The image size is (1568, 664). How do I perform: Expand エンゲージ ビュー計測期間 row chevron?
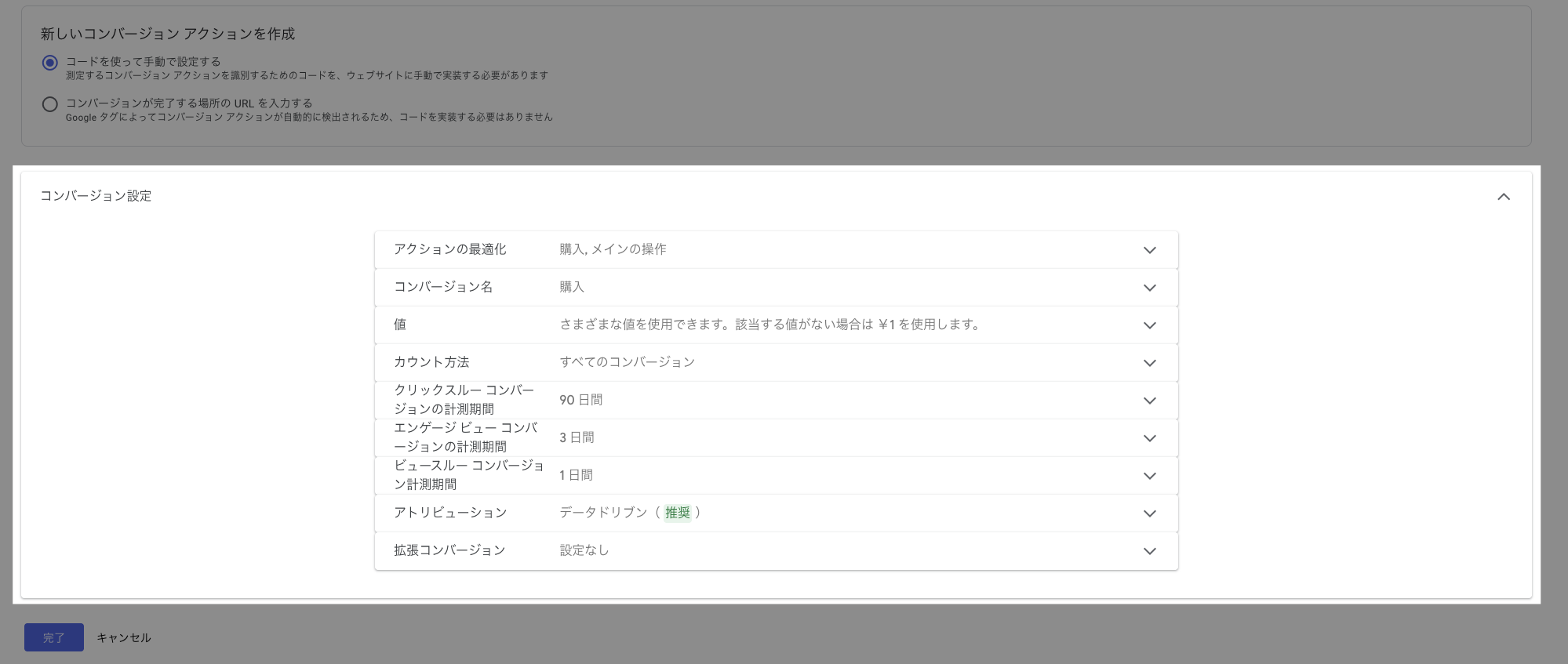(1149, 438)
